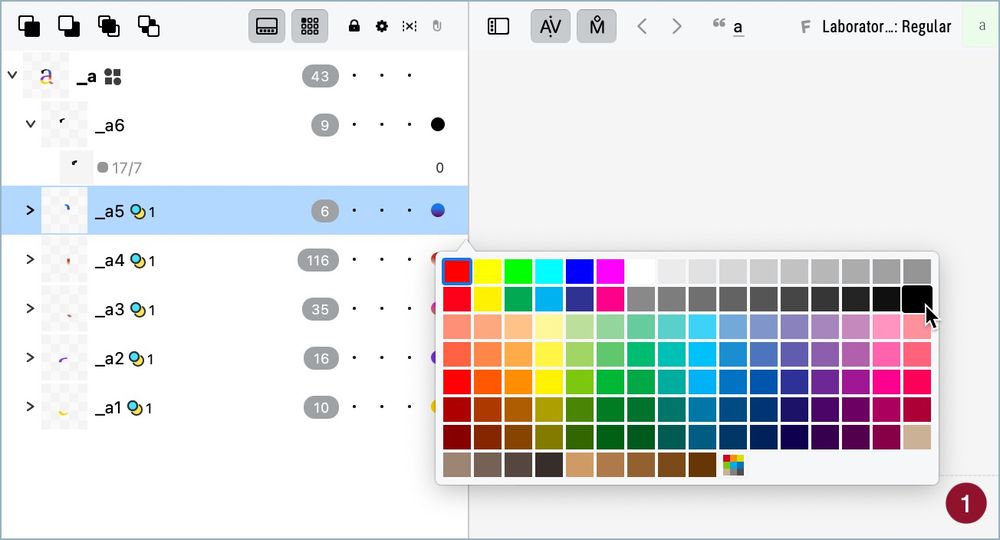Viewport: 1000px width, 540px height.
Task: Select the 'a' glyph tab on the right
Action: pos(982,26)
